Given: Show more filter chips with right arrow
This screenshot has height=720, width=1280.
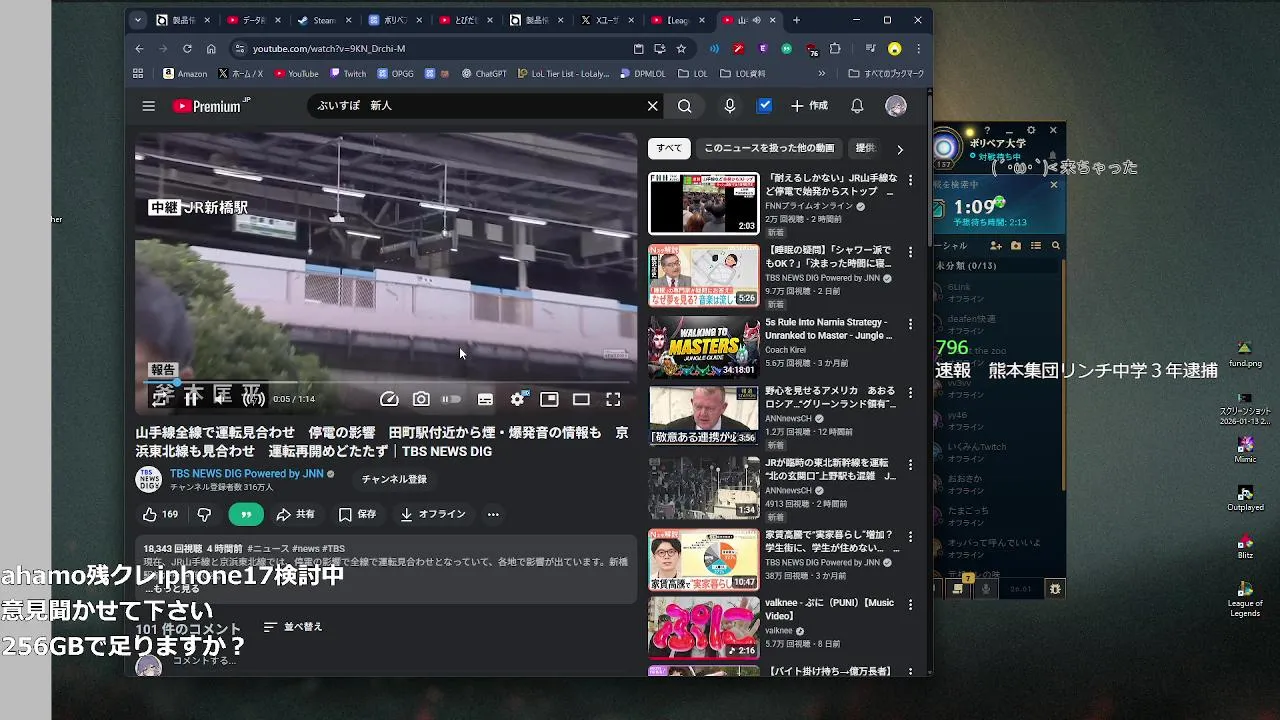Looking at the screenshot, I should coord(899,149).
